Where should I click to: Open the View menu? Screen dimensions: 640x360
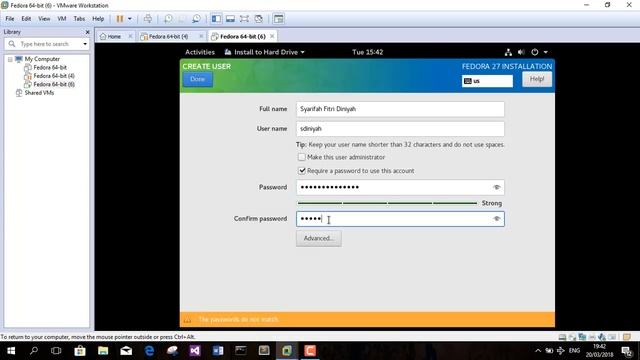click(x=44, y=19)
